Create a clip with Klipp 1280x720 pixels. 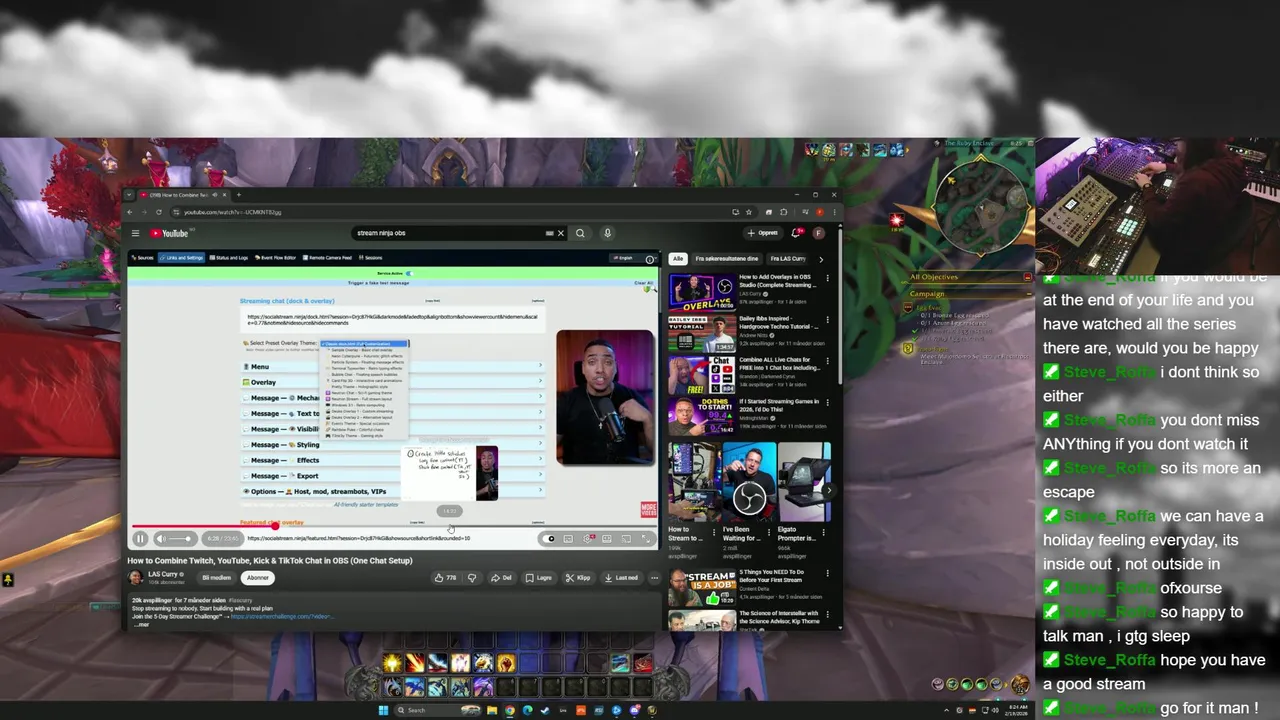pos(578,577)
